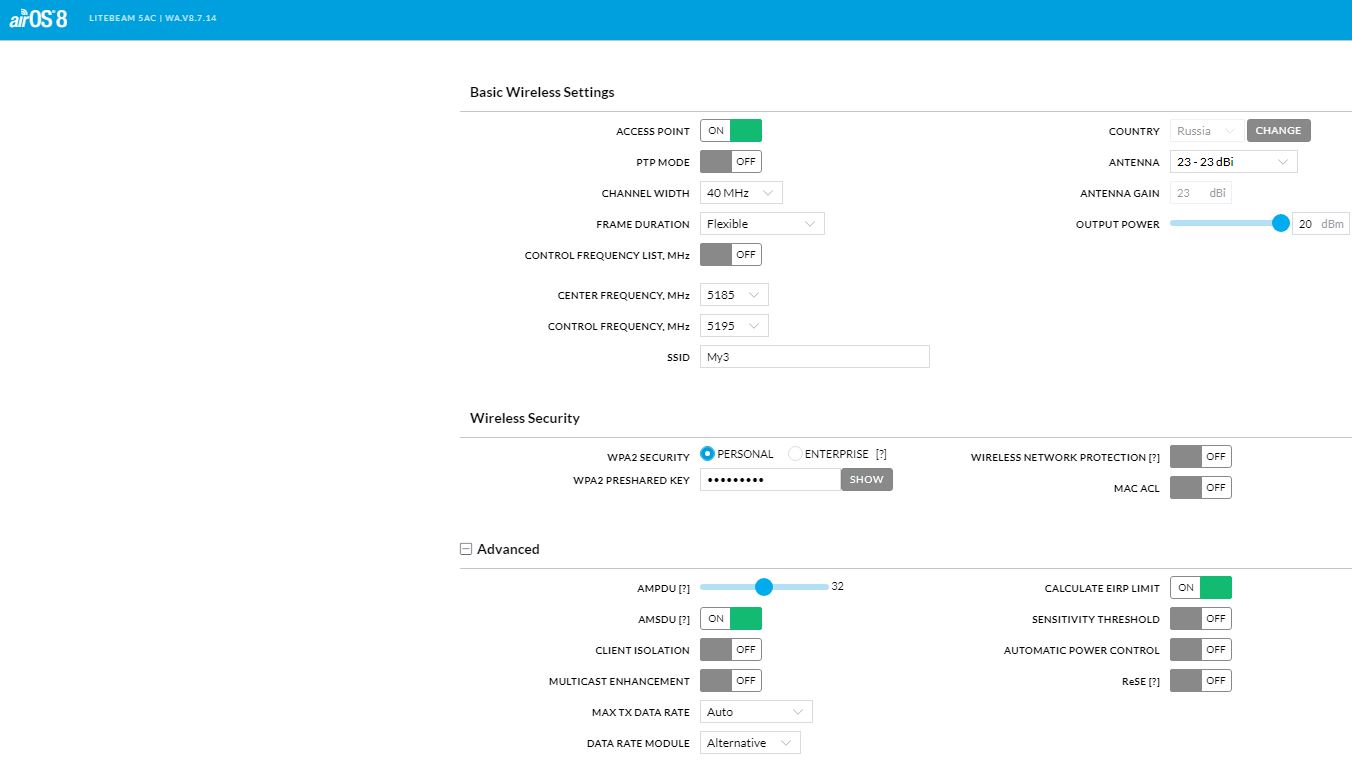Click the SSID input field

pos(815,357)
